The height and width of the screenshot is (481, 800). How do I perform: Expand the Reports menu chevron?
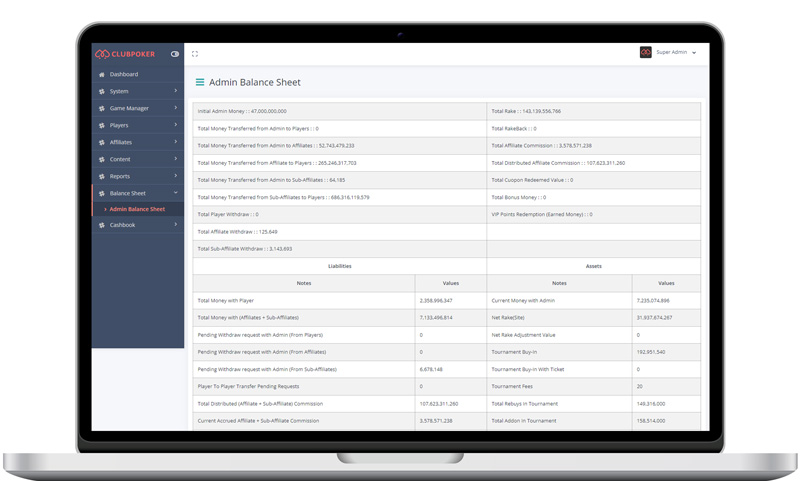pyautogui.click(x=176, y=176)
